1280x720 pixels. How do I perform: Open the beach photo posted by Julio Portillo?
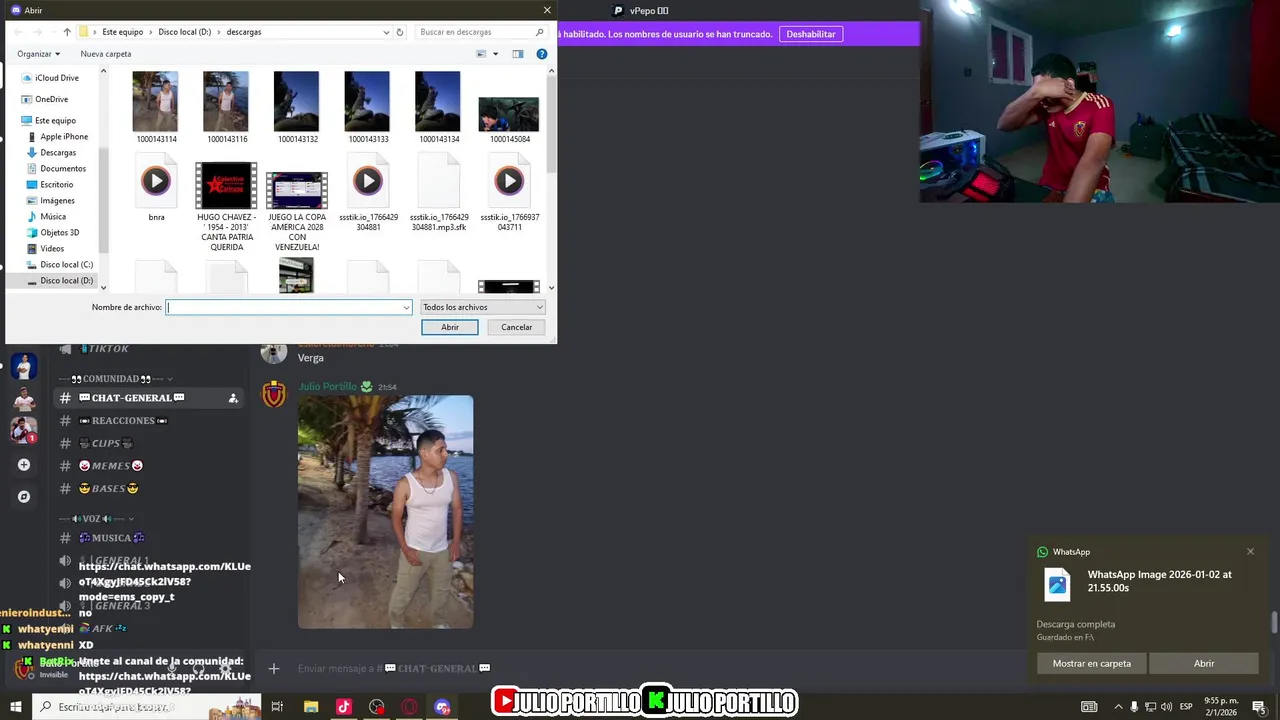(x=385, y=512)
